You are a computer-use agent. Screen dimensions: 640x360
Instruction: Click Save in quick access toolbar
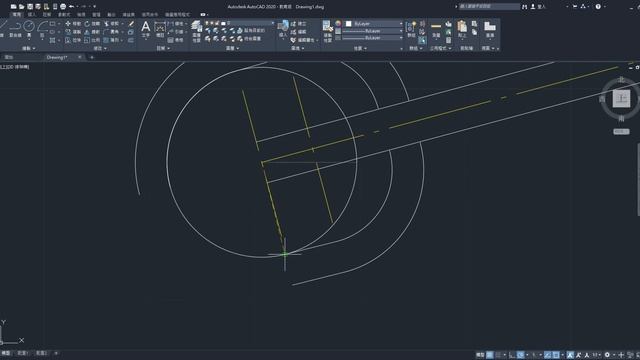point(30,7)
